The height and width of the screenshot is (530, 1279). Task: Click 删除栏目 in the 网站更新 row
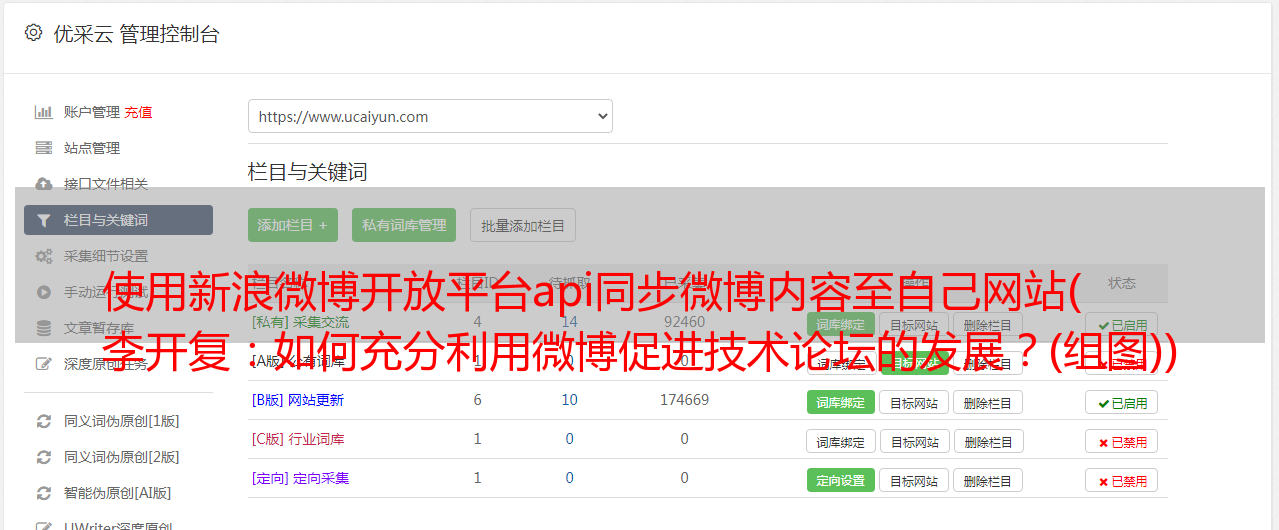pos(988,402)
